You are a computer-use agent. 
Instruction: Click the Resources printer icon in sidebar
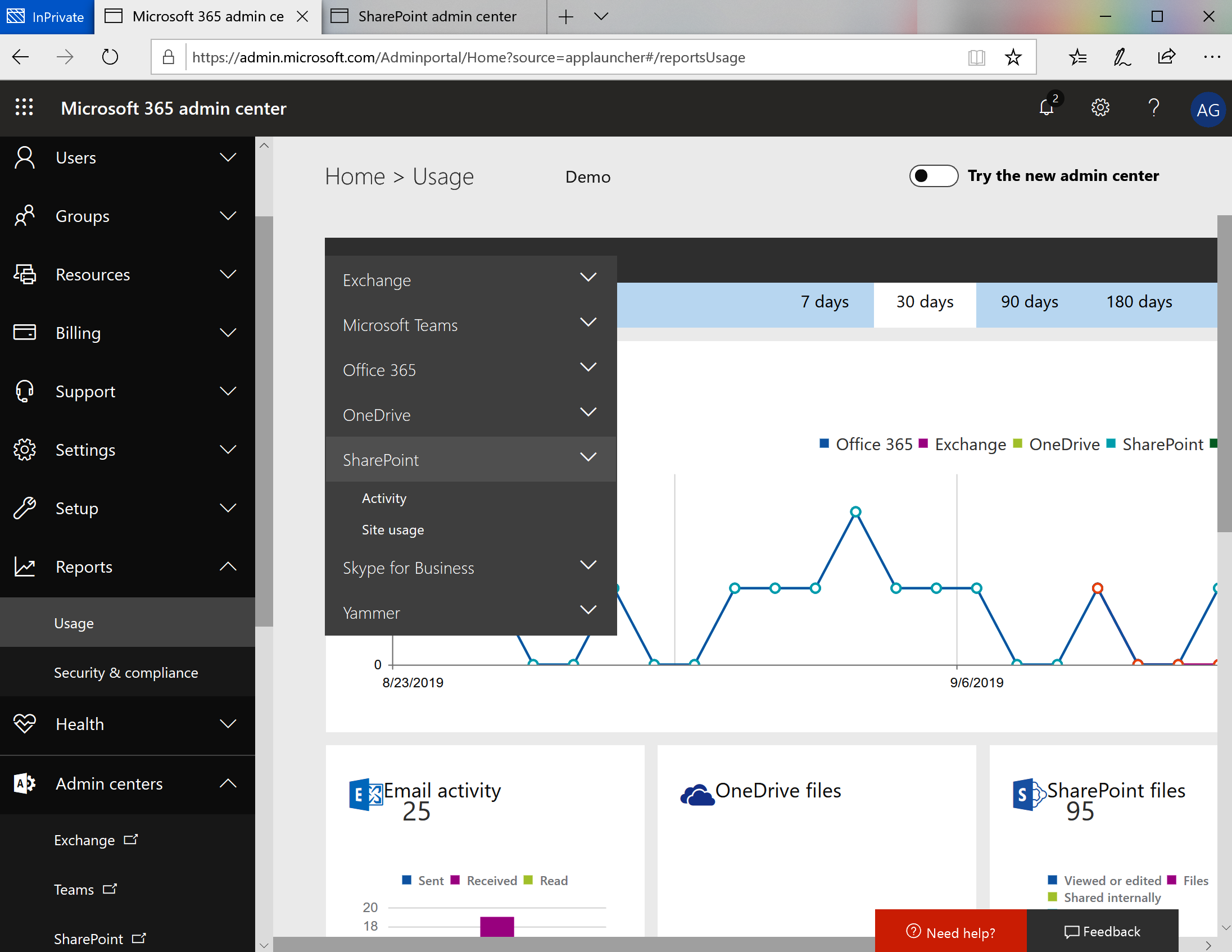click(x=25, y=274)
